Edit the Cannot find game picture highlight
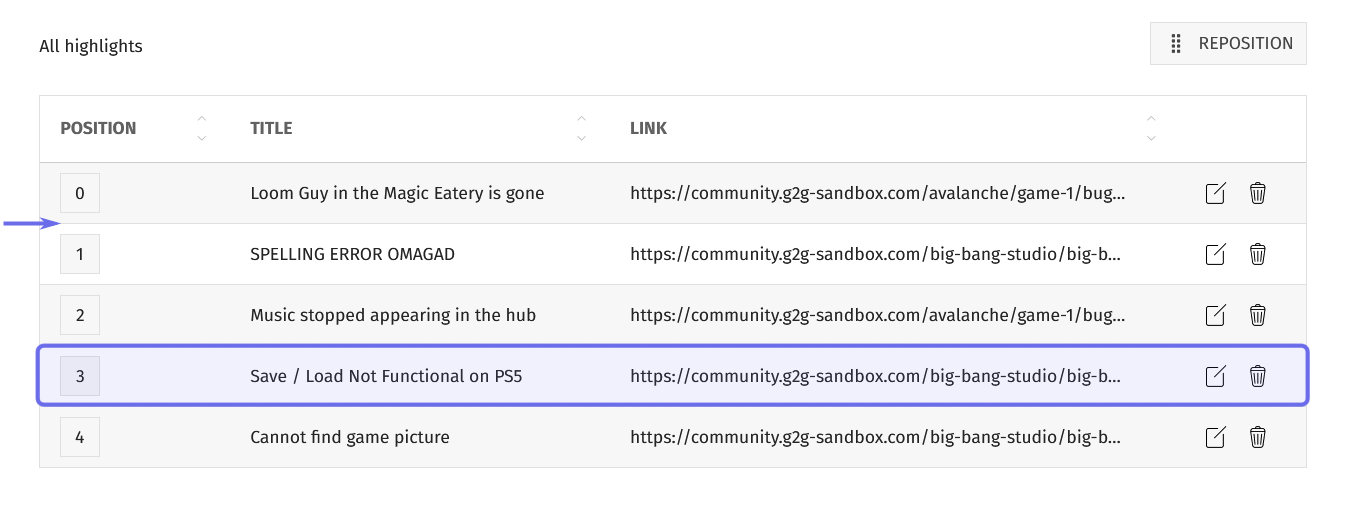 (x=1215, y=437)
